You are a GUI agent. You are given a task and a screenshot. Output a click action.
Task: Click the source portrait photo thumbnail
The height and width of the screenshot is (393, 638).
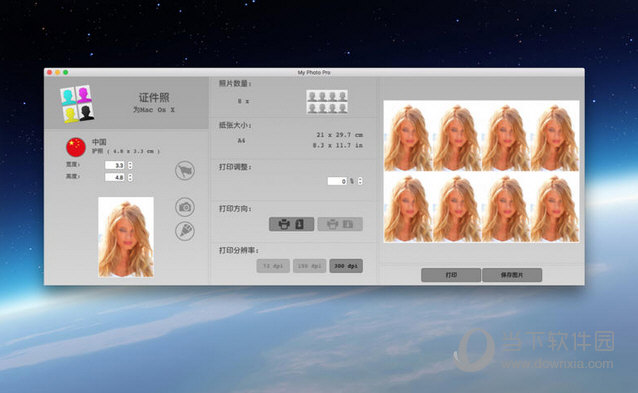126,237
